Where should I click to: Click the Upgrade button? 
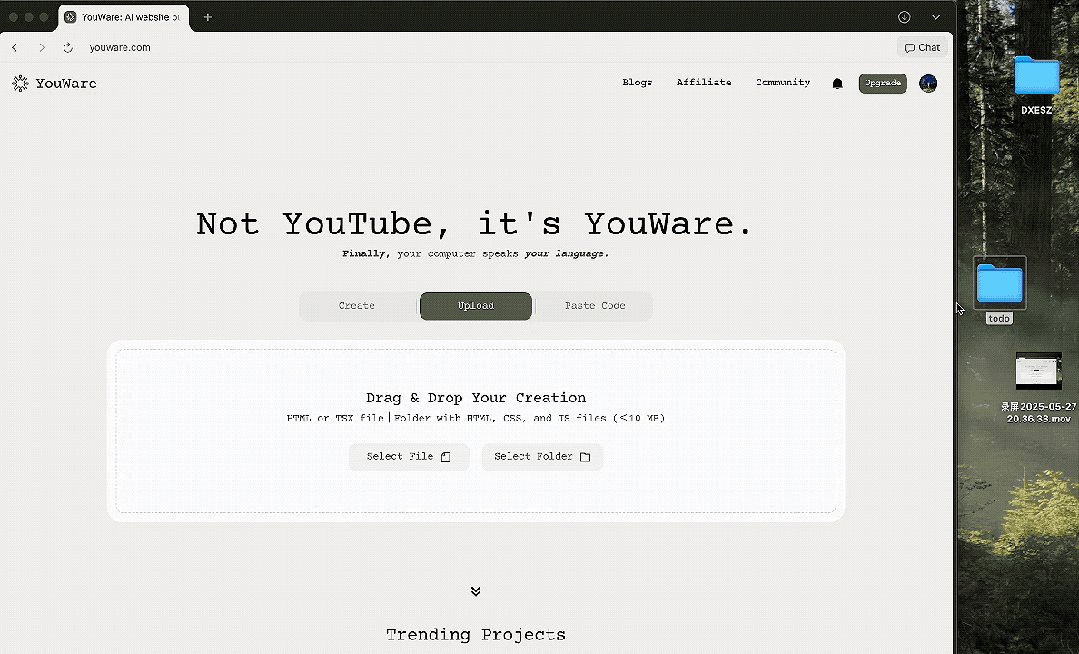click(x=882, y=83)
